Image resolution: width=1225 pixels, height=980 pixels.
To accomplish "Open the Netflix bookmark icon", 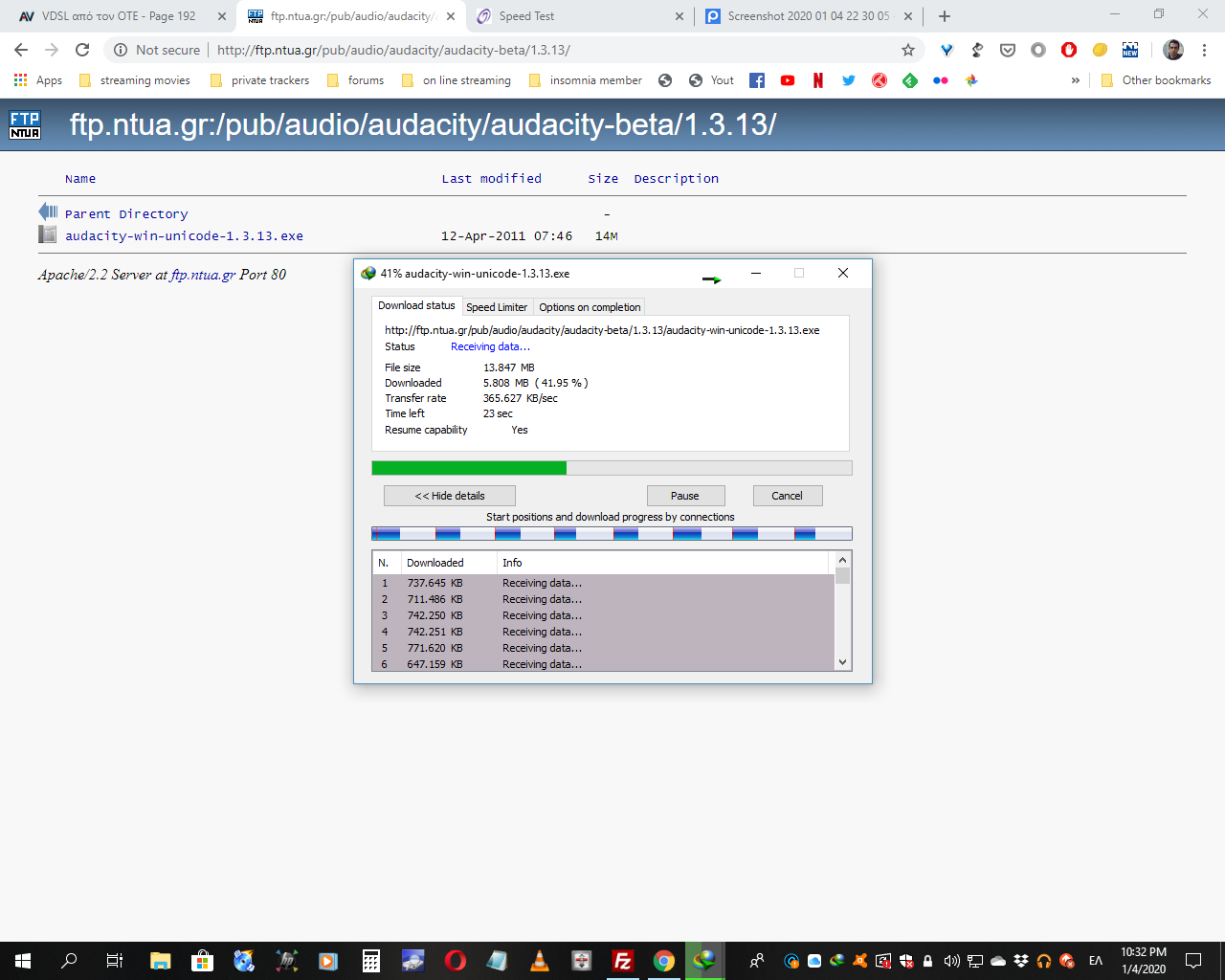I will click(818, 80).
